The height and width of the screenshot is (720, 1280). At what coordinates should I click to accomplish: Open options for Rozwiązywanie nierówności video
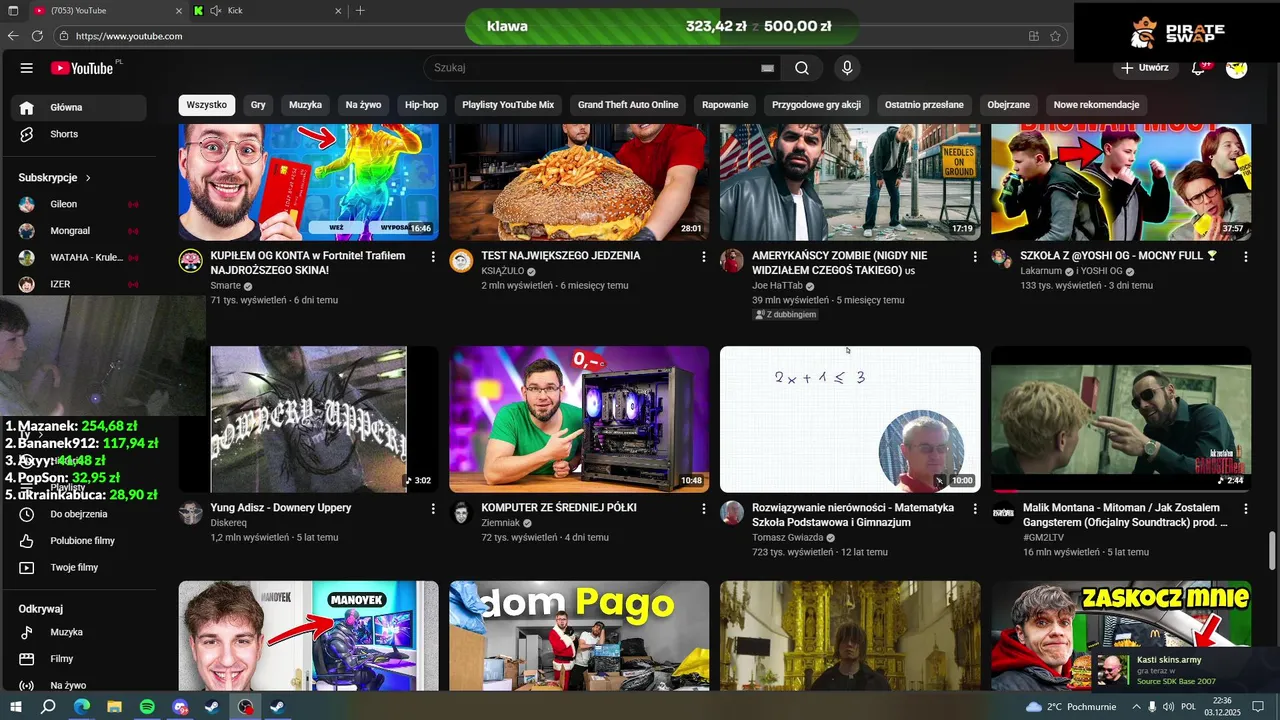pos(975,509)
